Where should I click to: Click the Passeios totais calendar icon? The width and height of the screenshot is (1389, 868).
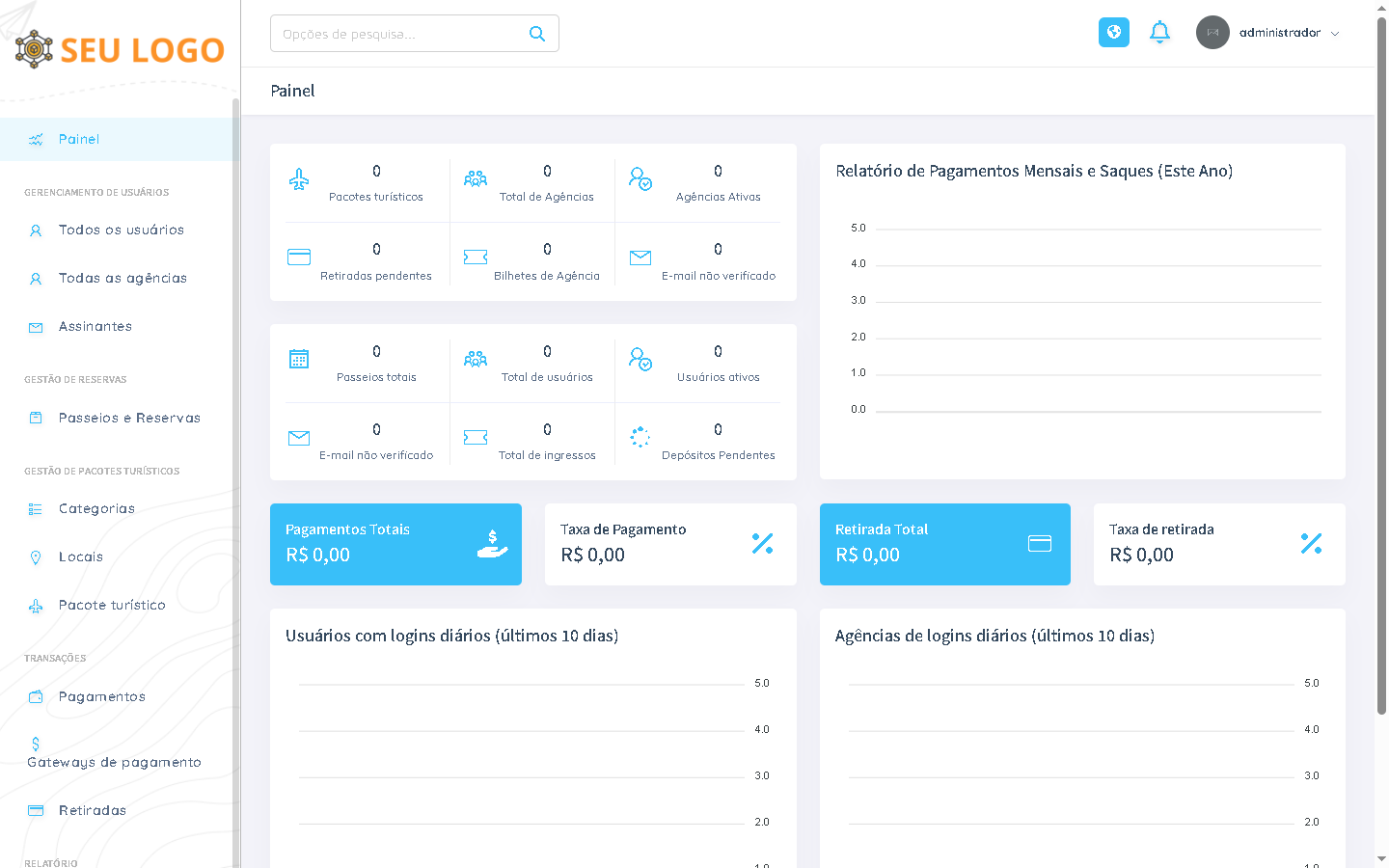(299, 359)
